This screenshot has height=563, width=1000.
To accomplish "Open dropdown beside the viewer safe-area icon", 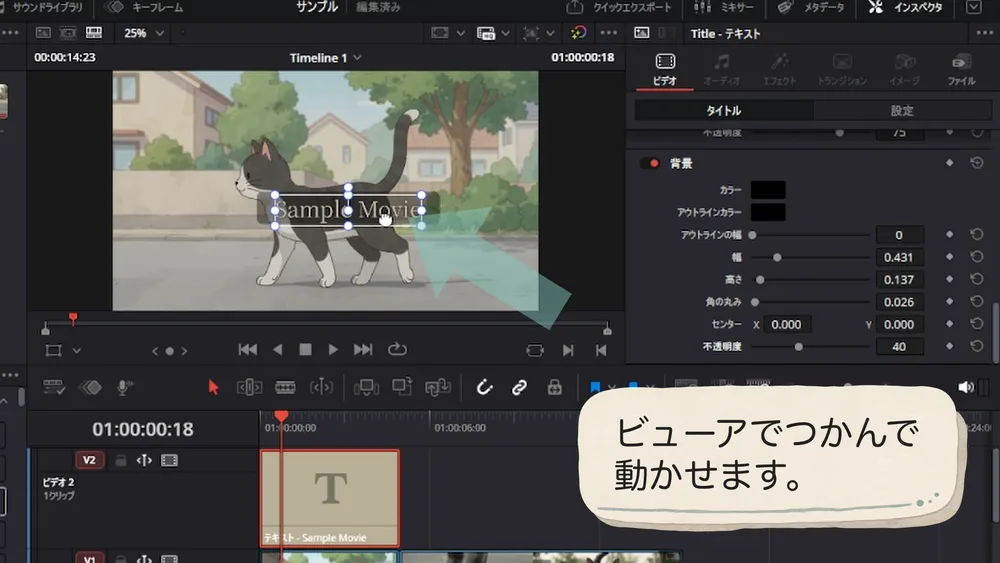I will 460,33.
